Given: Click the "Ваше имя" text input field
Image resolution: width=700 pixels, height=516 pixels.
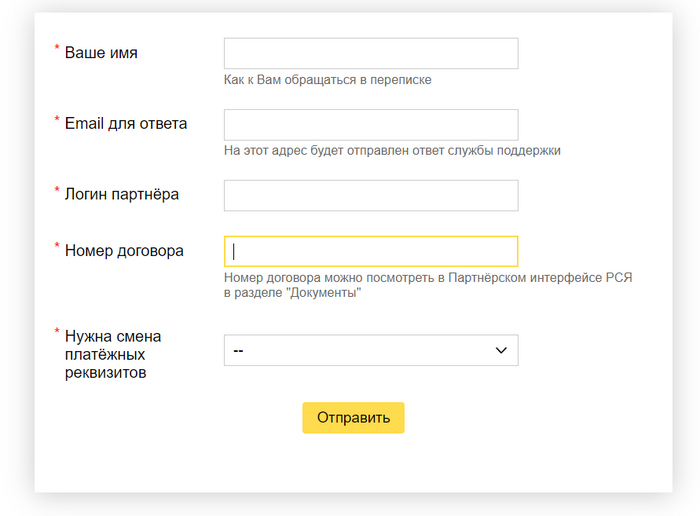Looking at the screenshot, I should (x=370, y=53).
